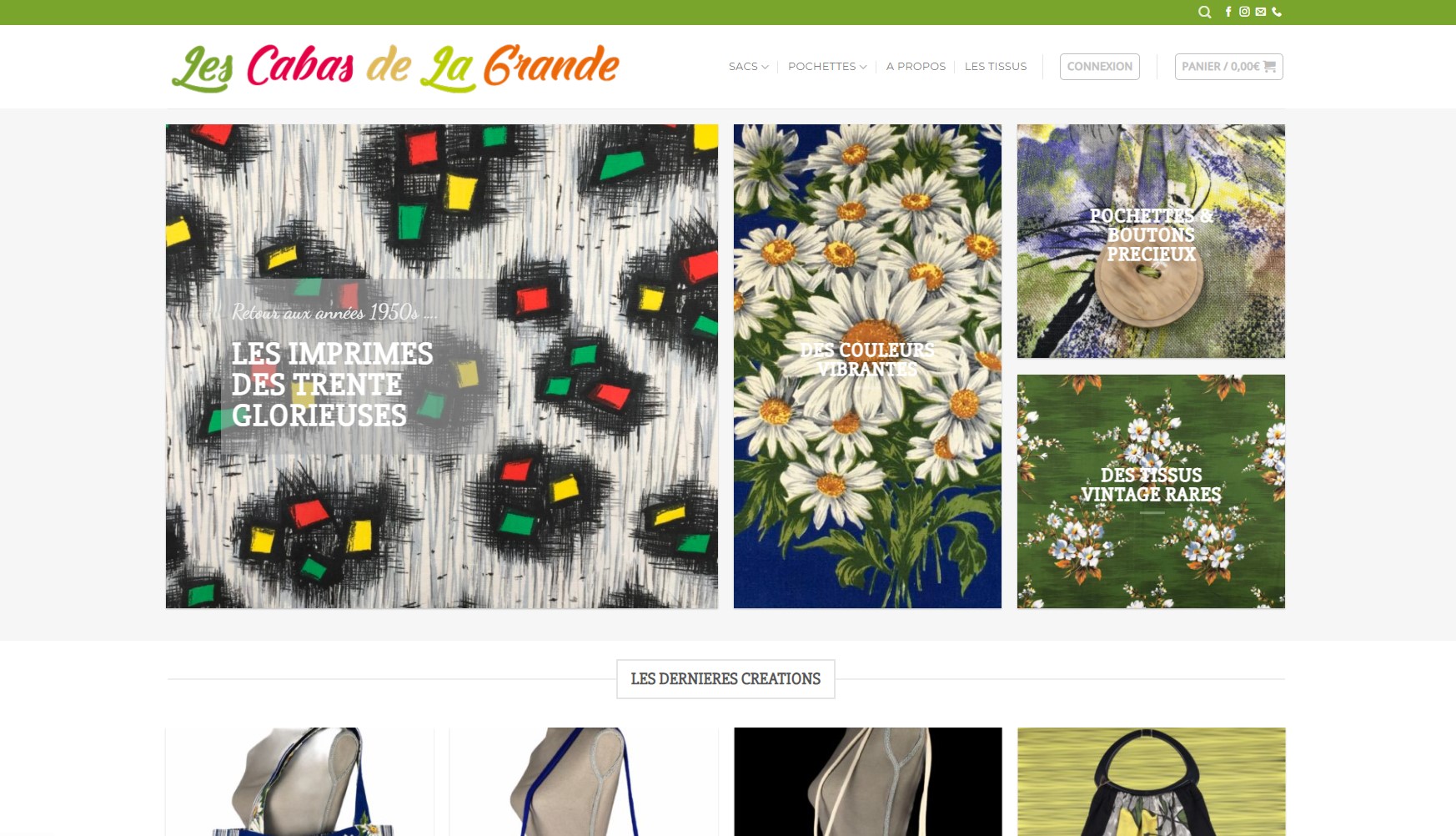The width and height of the screenshot is (1456, 836).
Task: Click the phone call icon
Action: coord(1277,12)
